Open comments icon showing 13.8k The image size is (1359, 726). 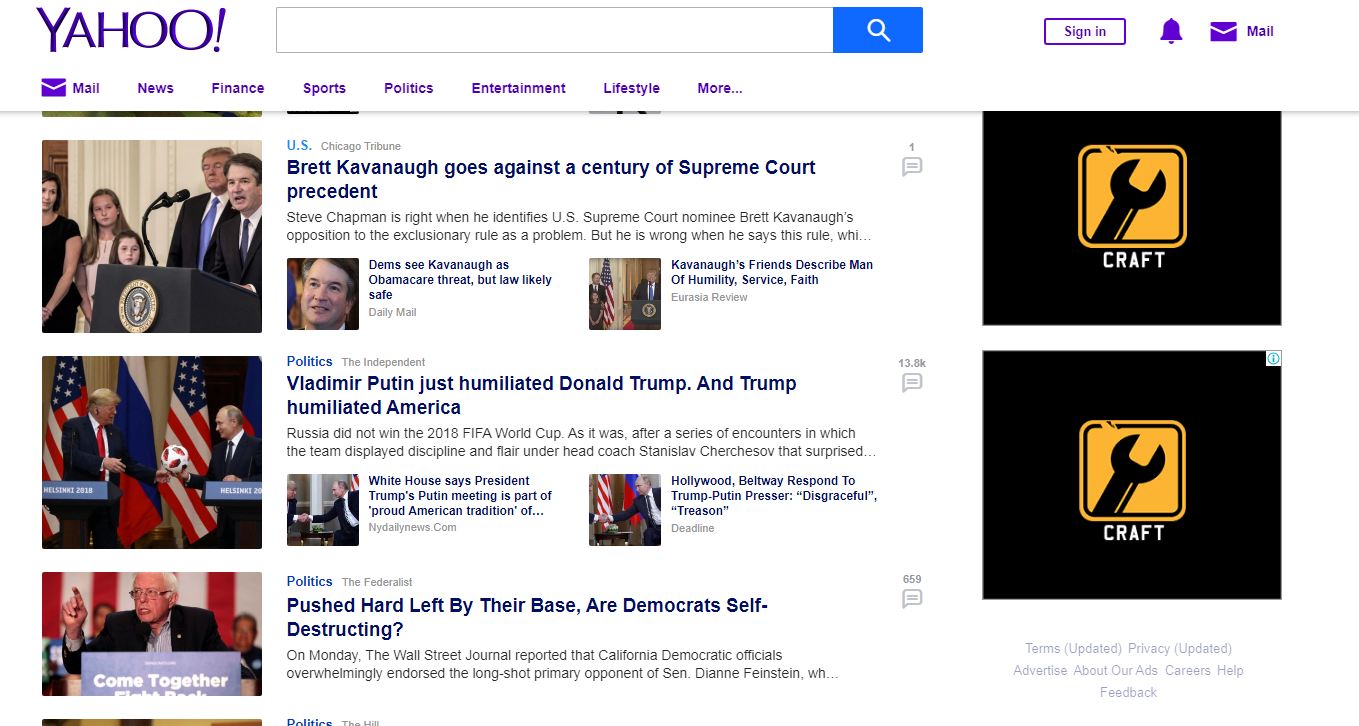pos(911,382)
